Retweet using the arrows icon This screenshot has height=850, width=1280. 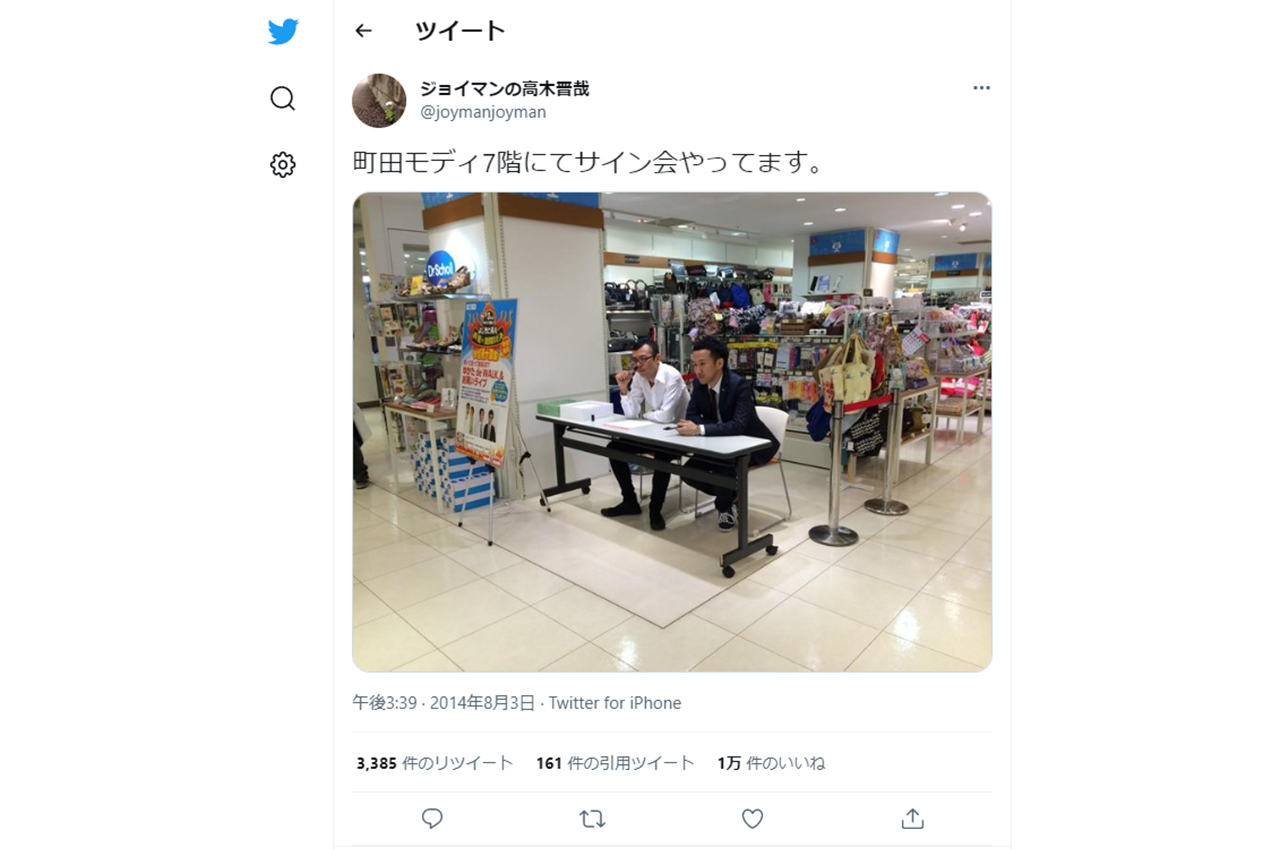click(x=592, y=819)
